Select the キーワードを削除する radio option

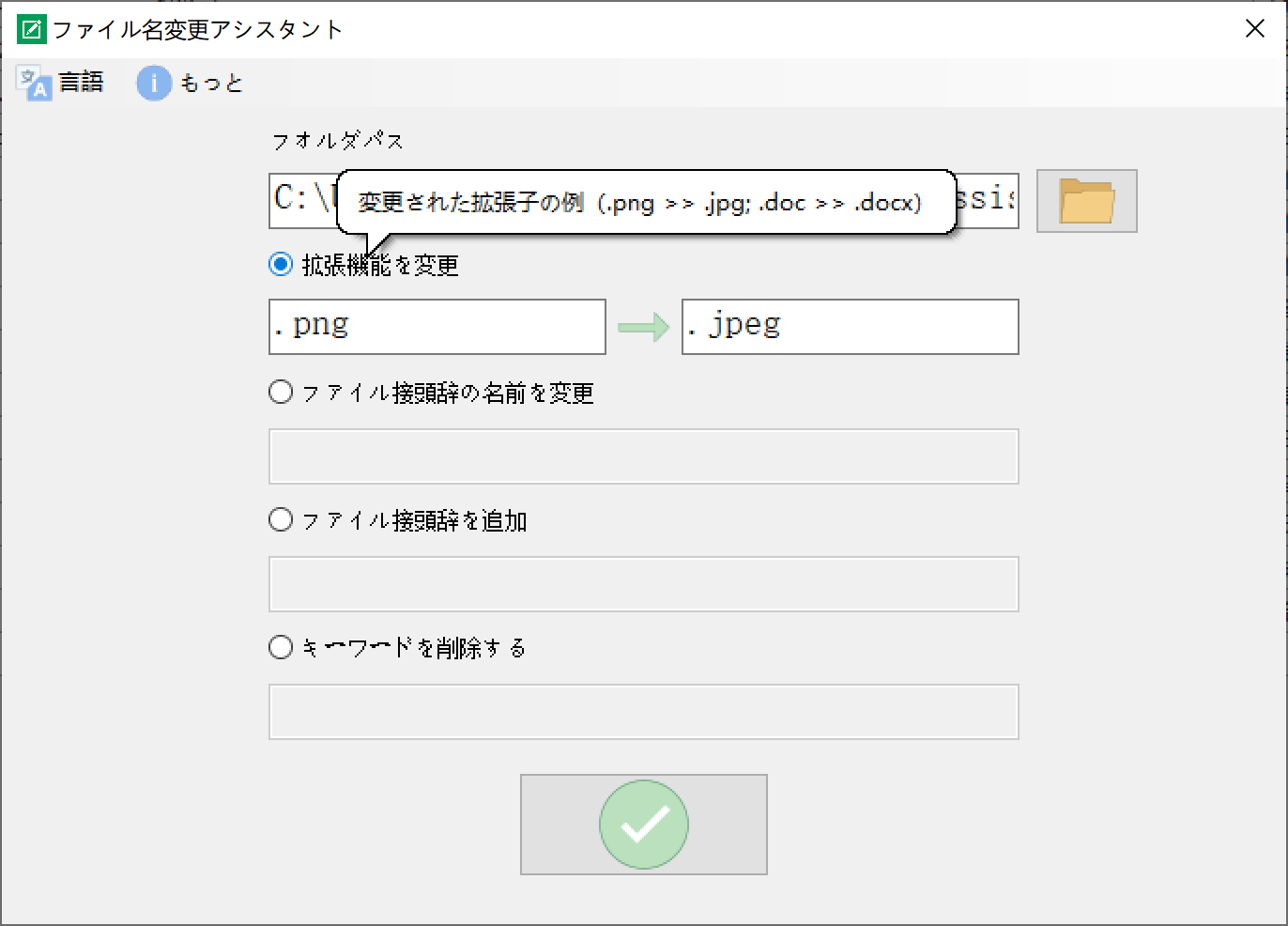click(x=281, y=647)
